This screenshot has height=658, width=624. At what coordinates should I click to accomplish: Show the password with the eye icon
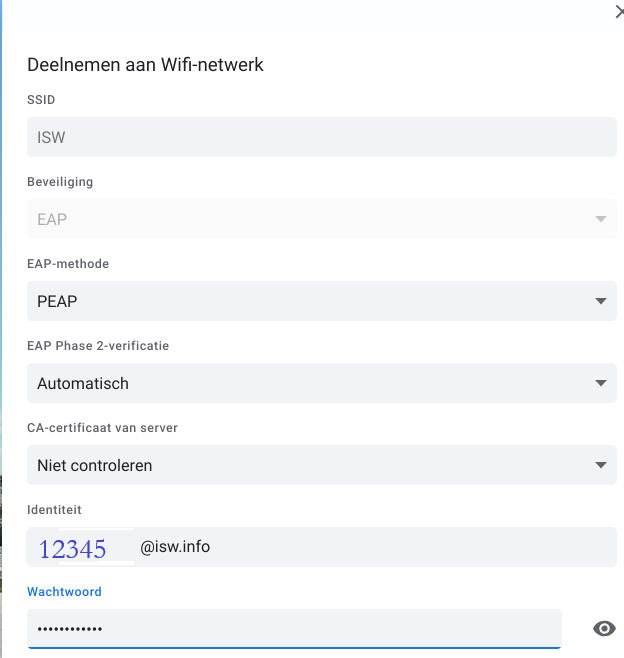[604, 628]
